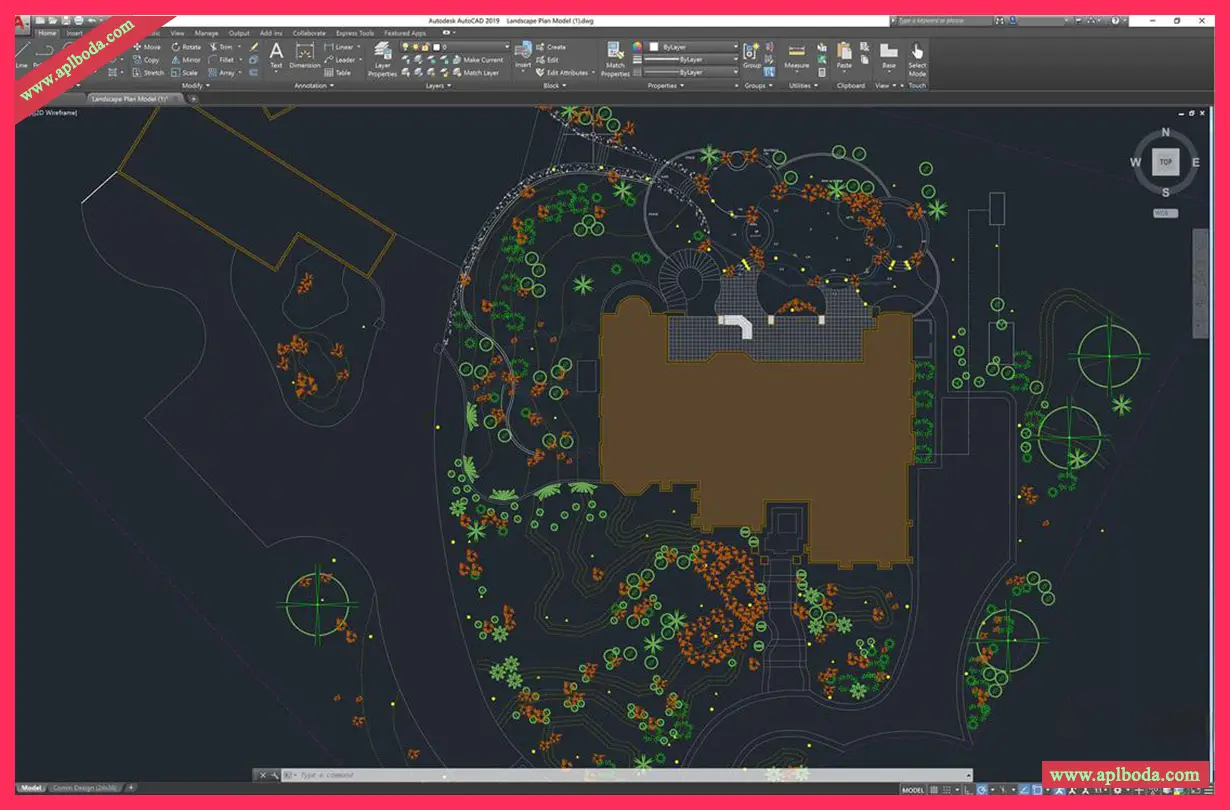Switch to Comm Design layout tab
This screenshot has width=1230, height=810.
coord(85,788)
